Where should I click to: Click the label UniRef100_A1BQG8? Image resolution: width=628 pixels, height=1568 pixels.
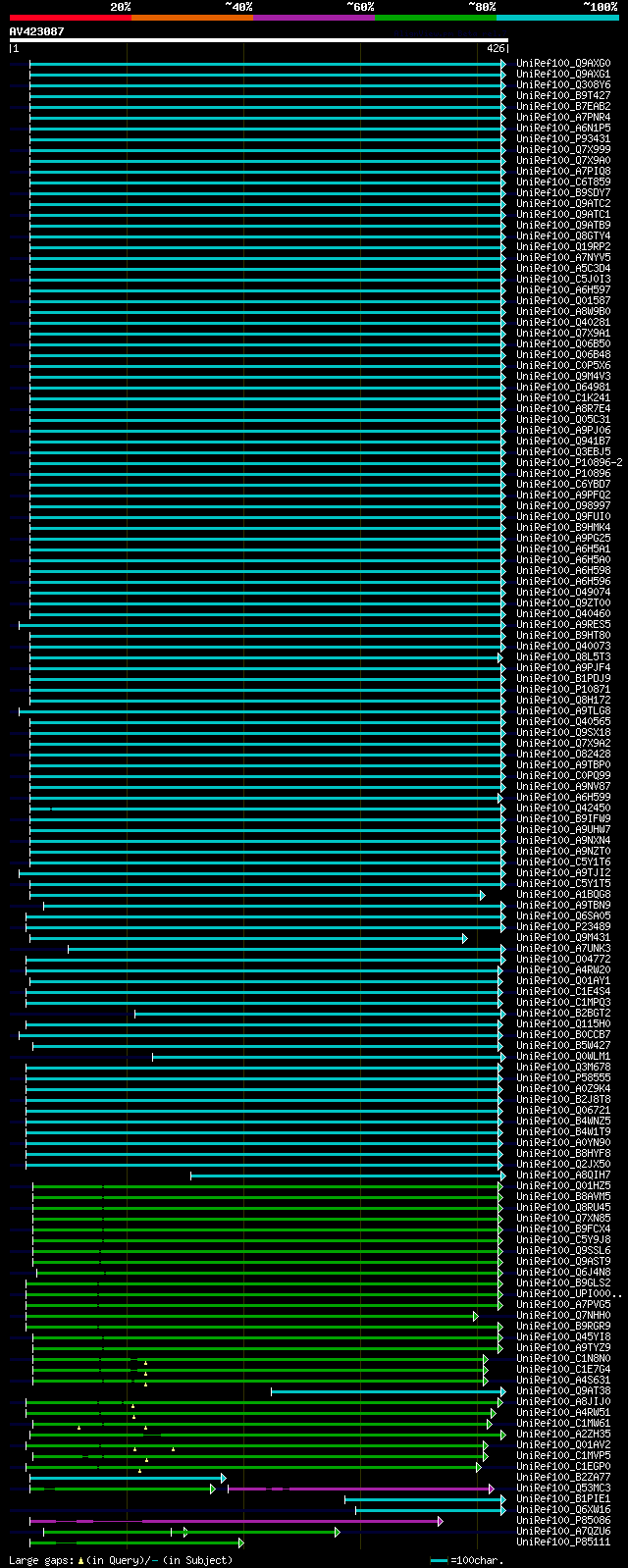(x=563, y=895)
